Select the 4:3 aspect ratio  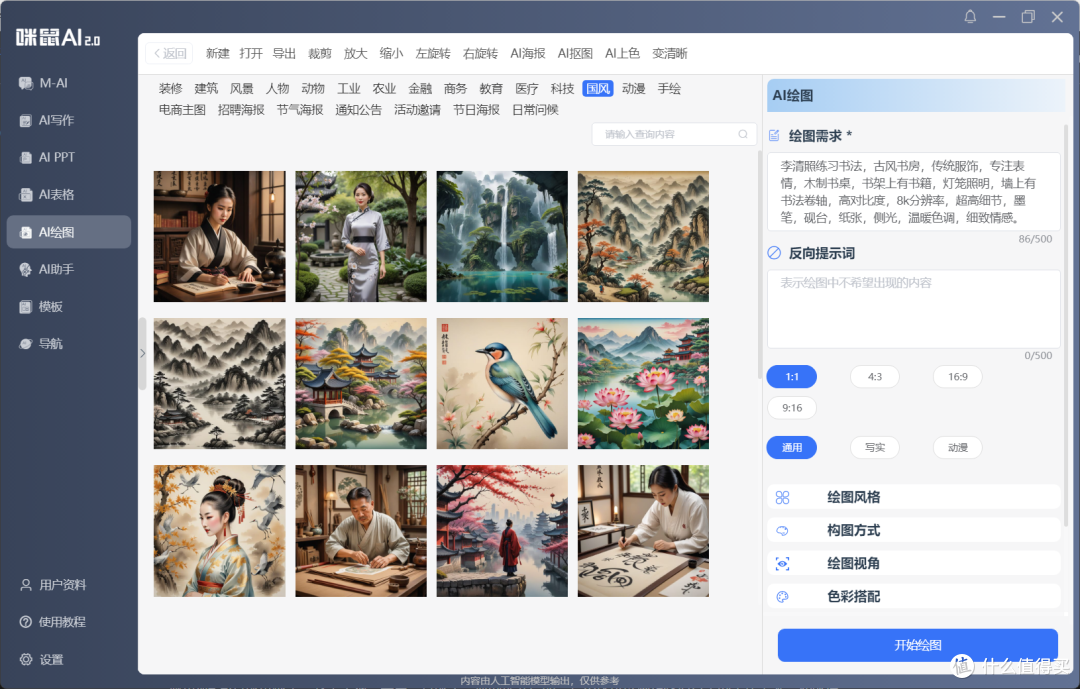click(875, 377)
